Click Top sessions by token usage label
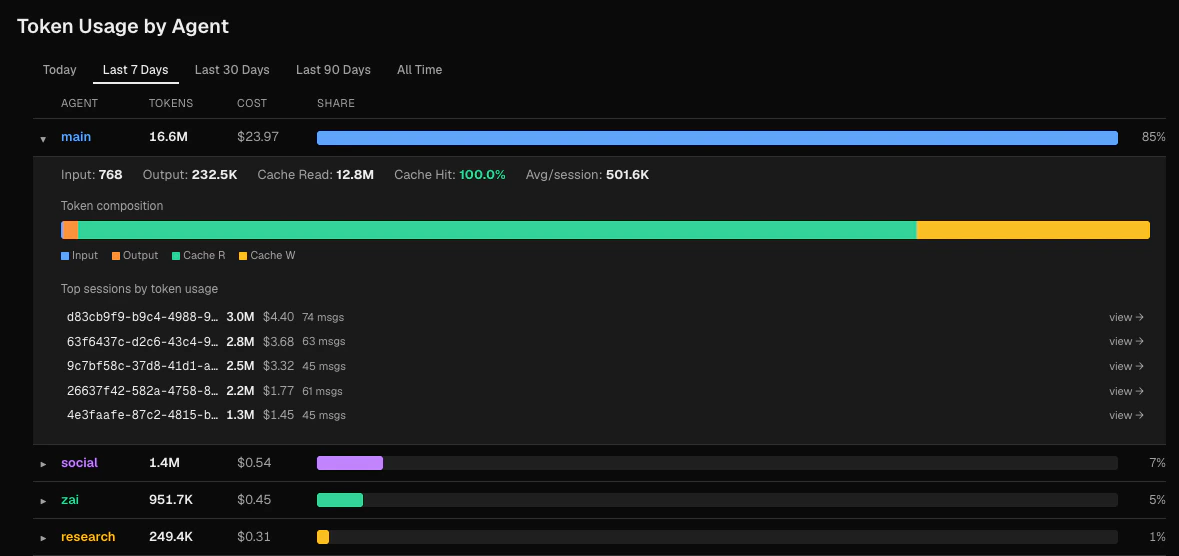The height and width of the screenshot is (556, 1179). pos(139,289)
